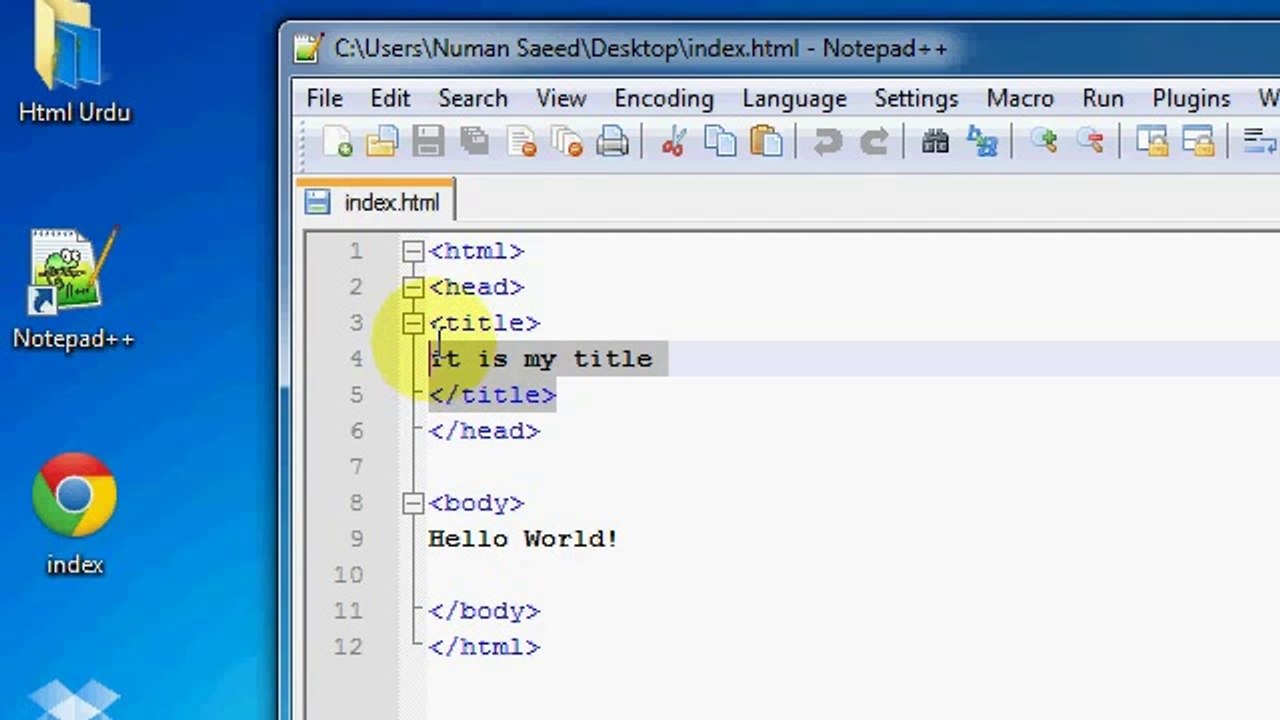Select the Notepad++ desktop shortcut
The height and width of the screenshot is (720, 1280).
73,290
